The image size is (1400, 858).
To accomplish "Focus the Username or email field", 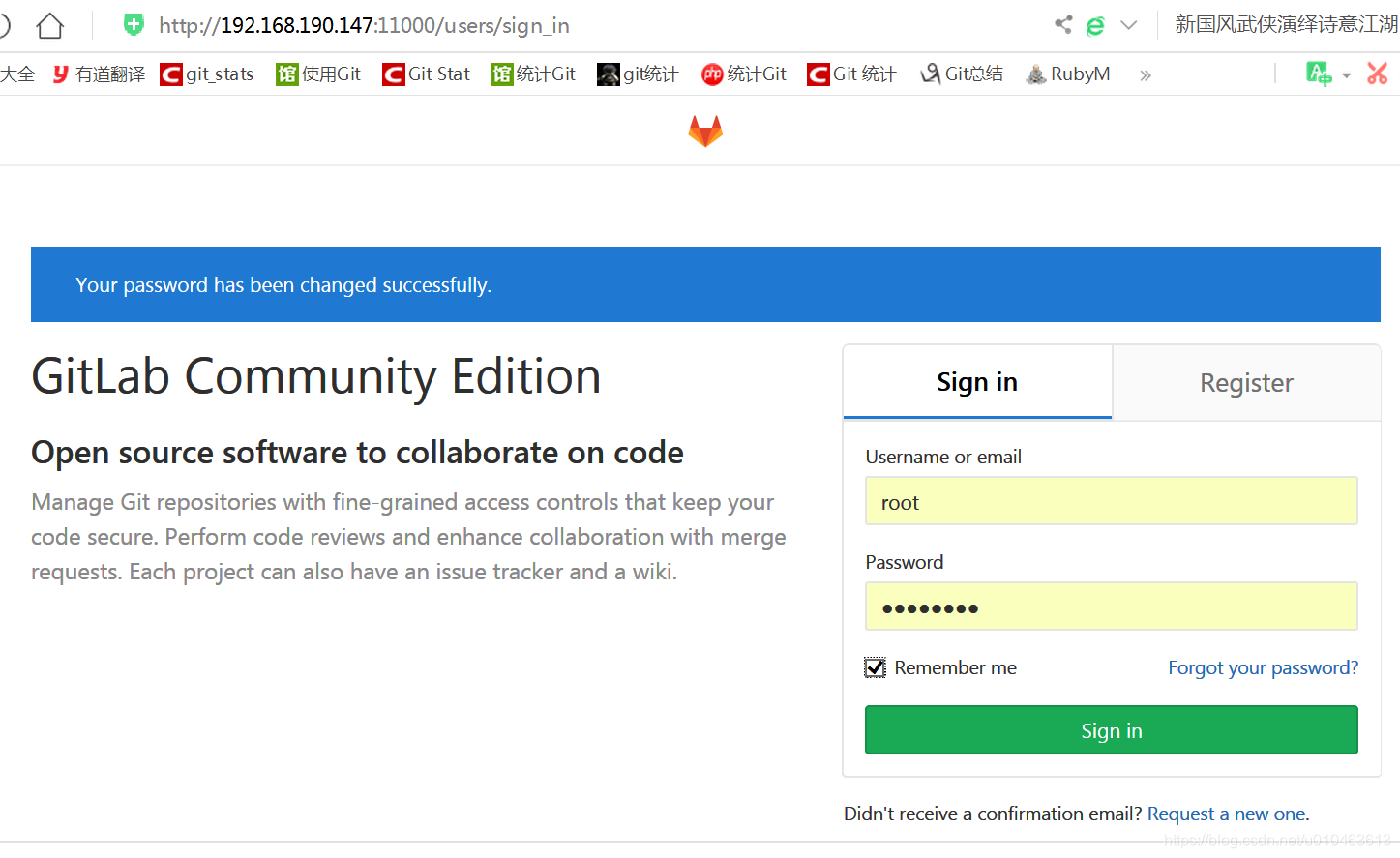I will coord(1111,501).
